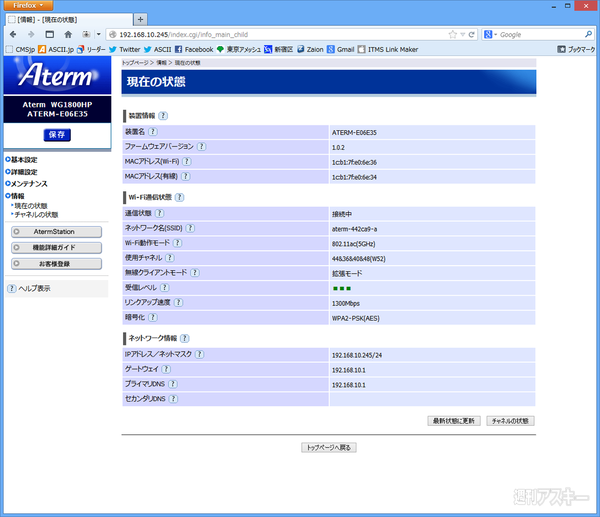Click help icon next to 使用チャネル
This screenshot has width=600, height=517.
(x=170, y=258)
